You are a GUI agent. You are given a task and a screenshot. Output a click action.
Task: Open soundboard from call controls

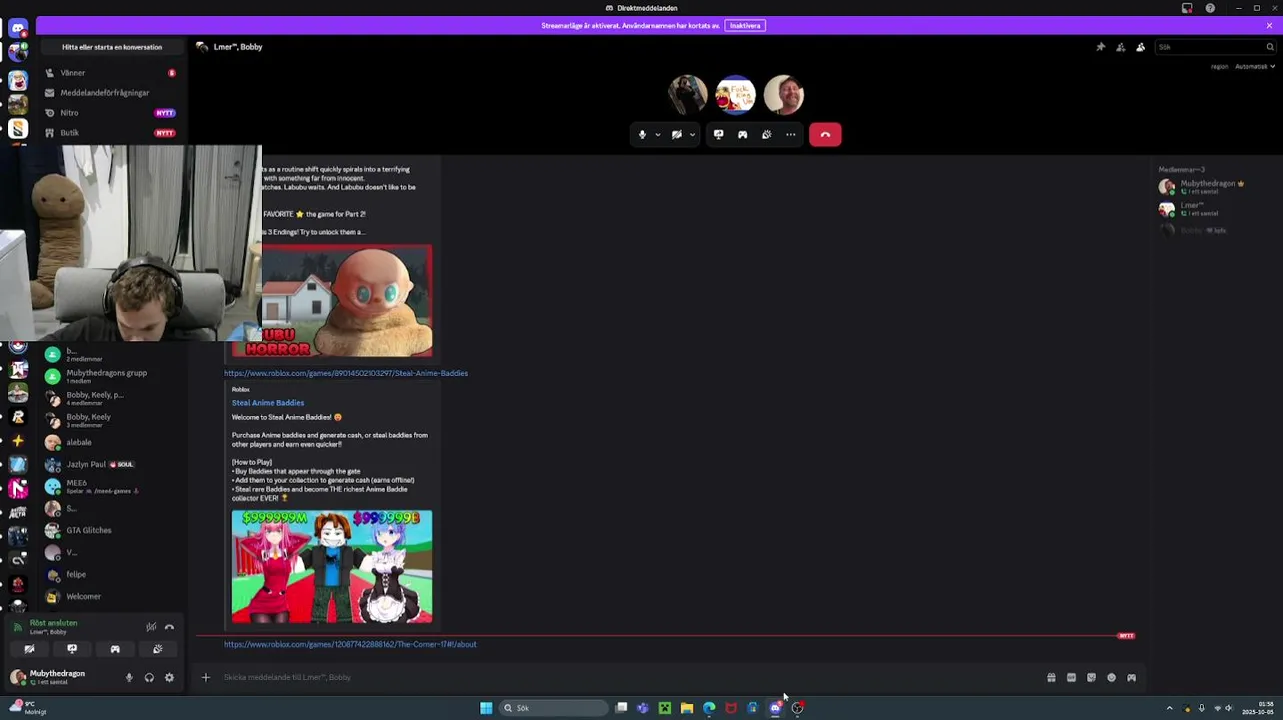[766, 134]
